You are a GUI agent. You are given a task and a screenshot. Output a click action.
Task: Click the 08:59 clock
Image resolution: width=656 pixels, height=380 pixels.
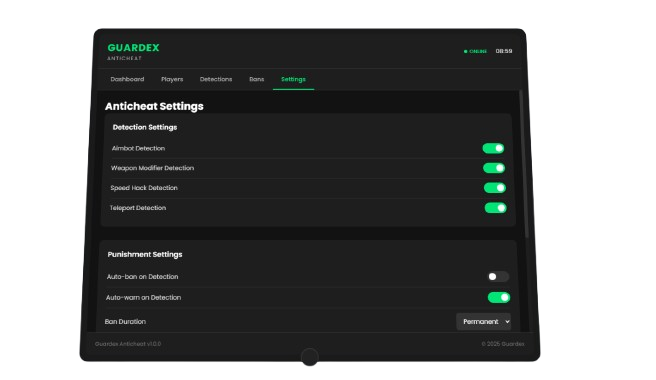click(504, 51)
